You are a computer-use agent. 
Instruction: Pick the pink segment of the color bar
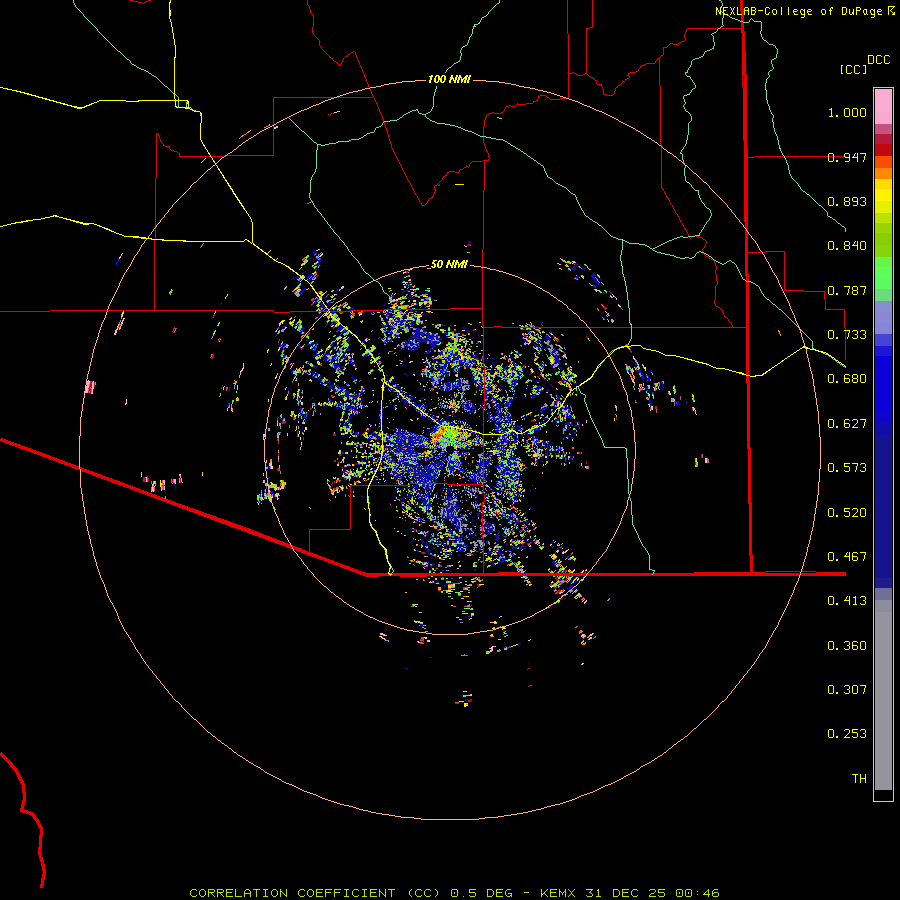point(883,106)
